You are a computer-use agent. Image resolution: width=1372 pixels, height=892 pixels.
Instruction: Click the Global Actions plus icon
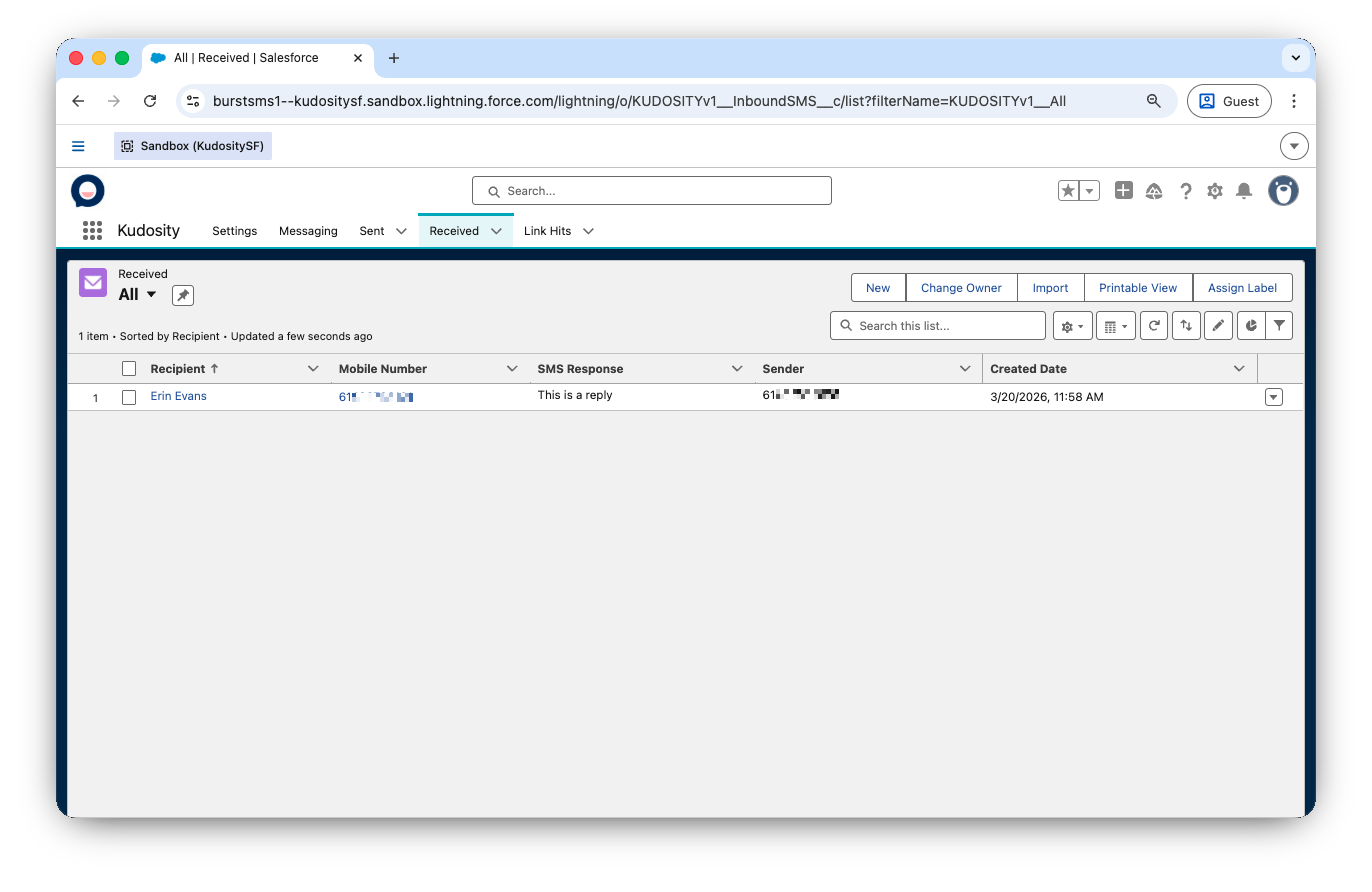pos(1124,191)
